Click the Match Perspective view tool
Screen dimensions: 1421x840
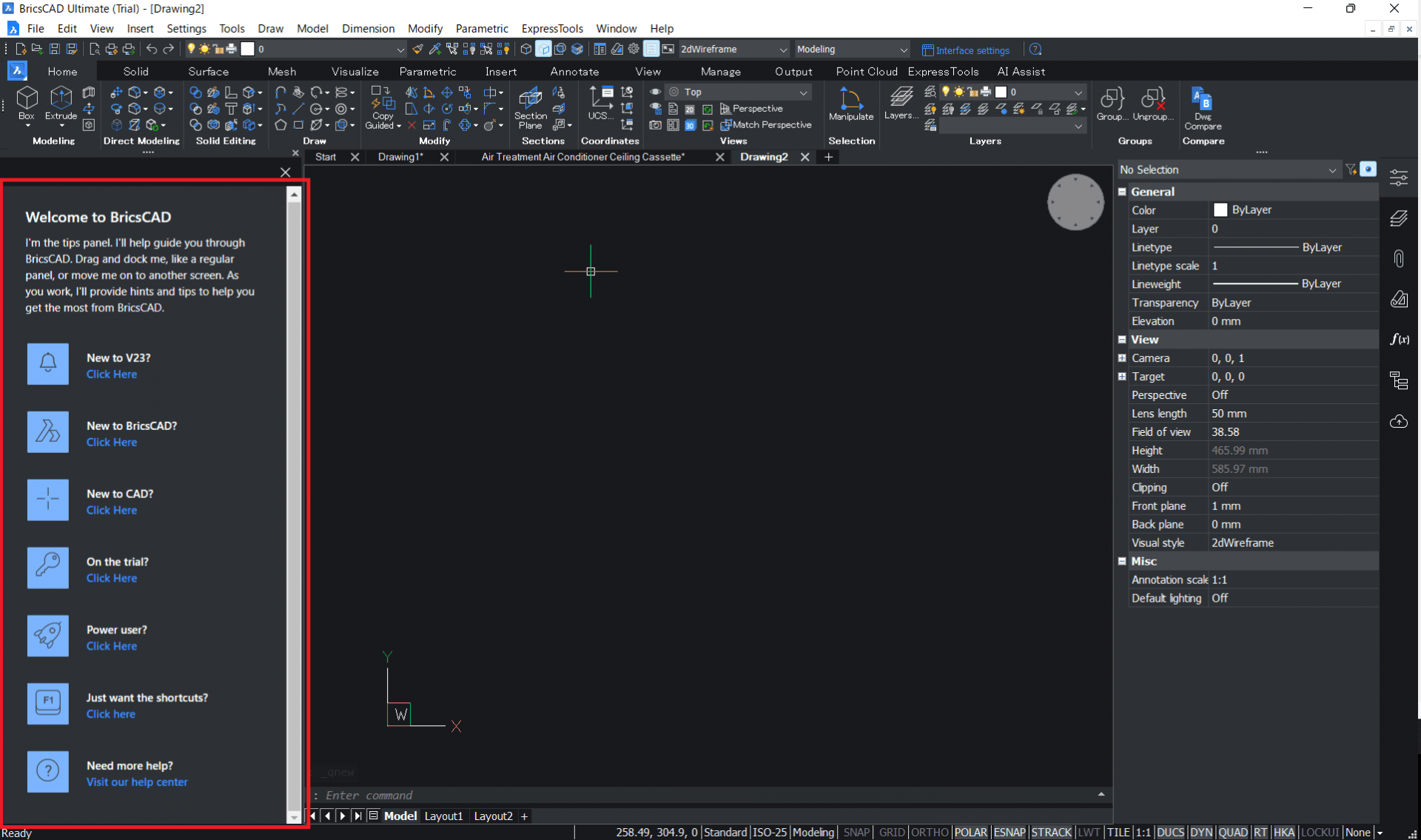pyautogui.click(x=766, y=124)
